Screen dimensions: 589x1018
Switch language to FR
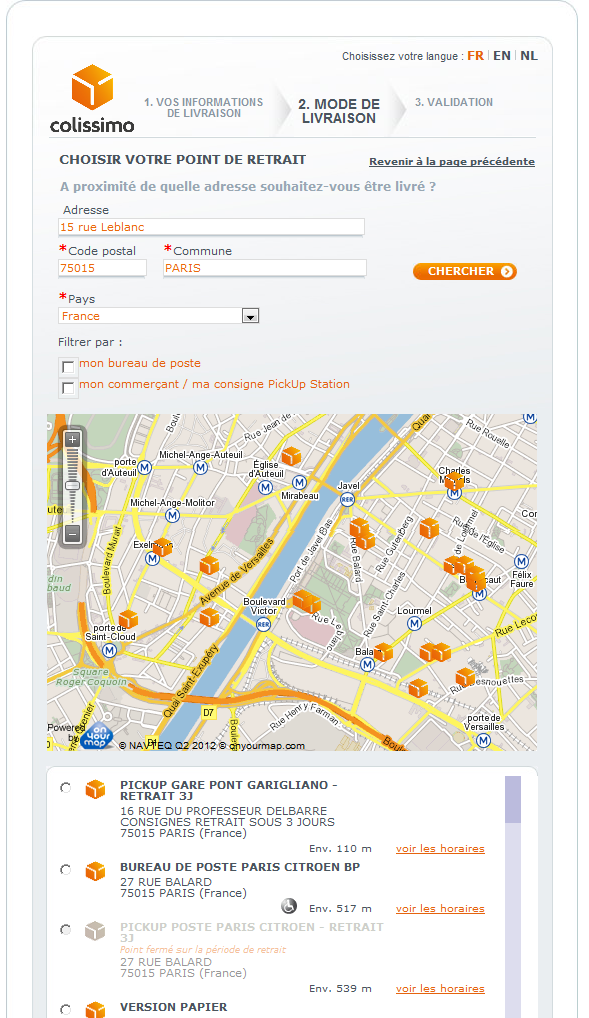[x=475, y=56]
